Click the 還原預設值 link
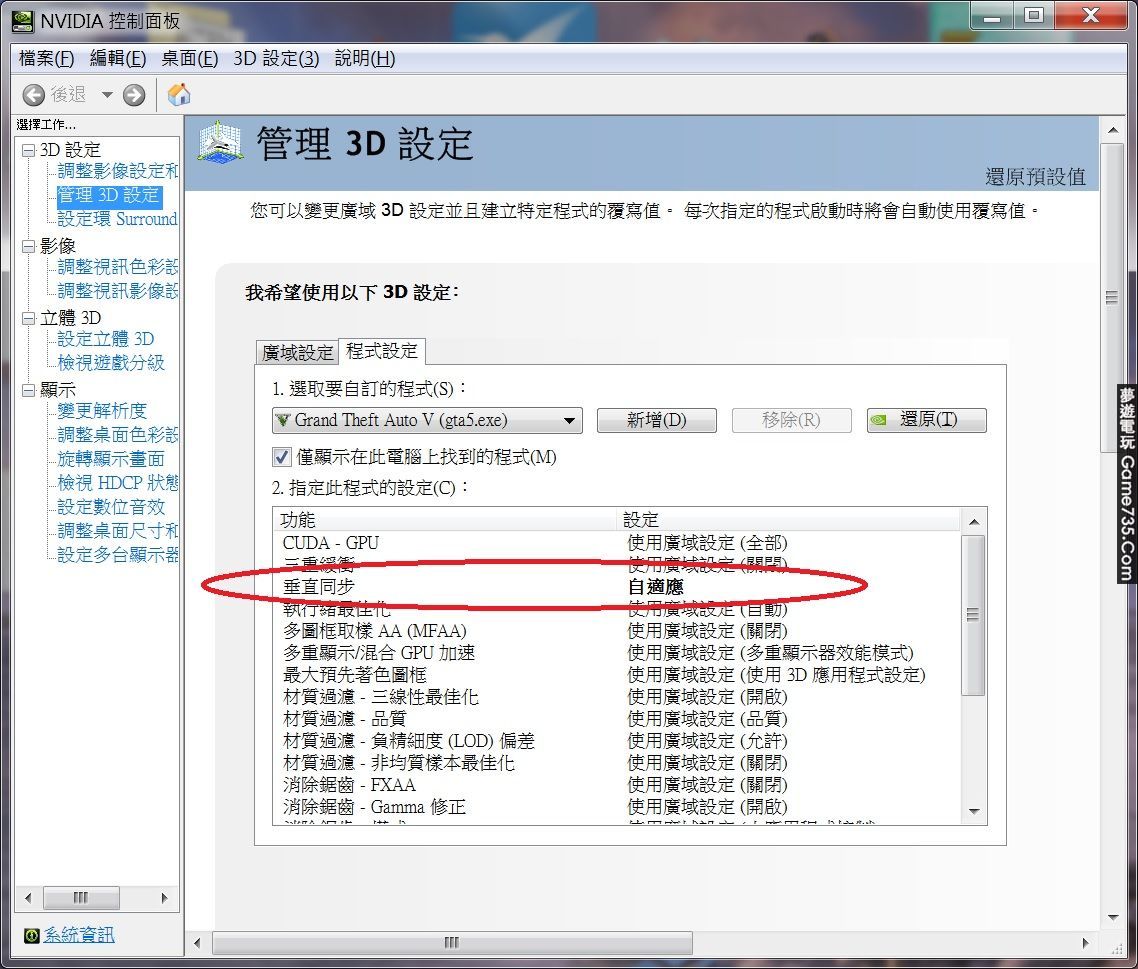The width and height of the screenshot is (1138, 969). pos(1035,176)
